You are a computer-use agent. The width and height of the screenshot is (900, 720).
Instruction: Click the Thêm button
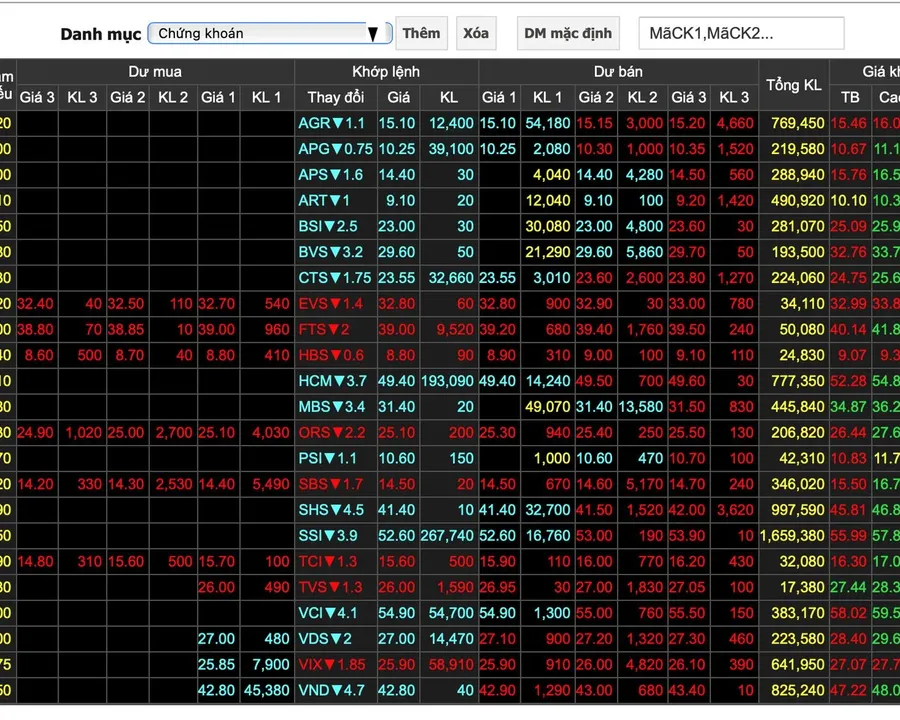(421, 33)
